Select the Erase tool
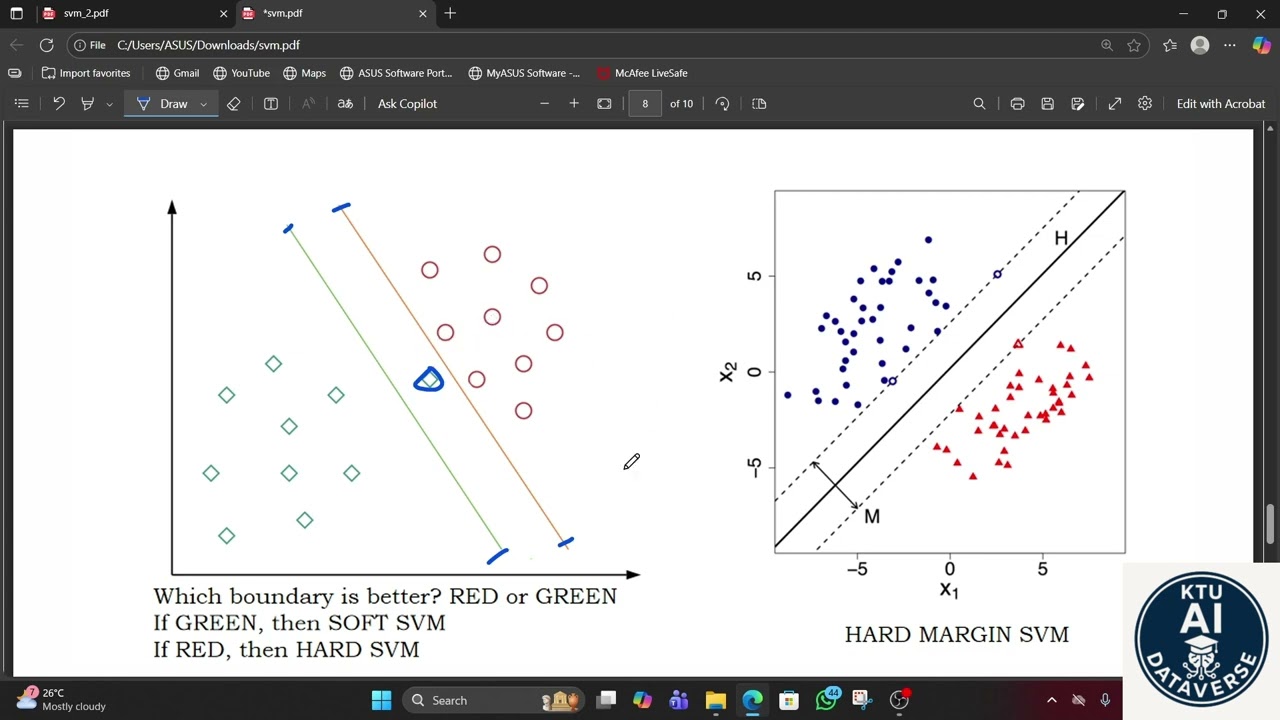 [233, 104]
